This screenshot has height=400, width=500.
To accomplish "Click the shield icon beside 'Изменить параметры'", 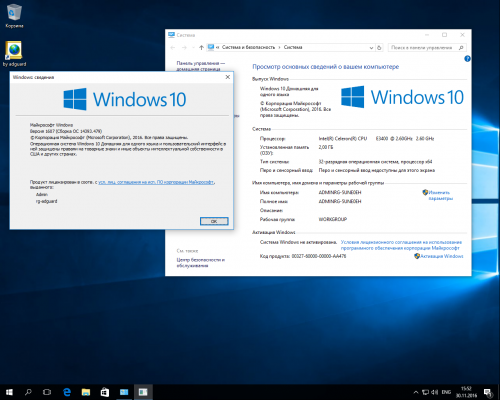I will [x=425, y=192].
